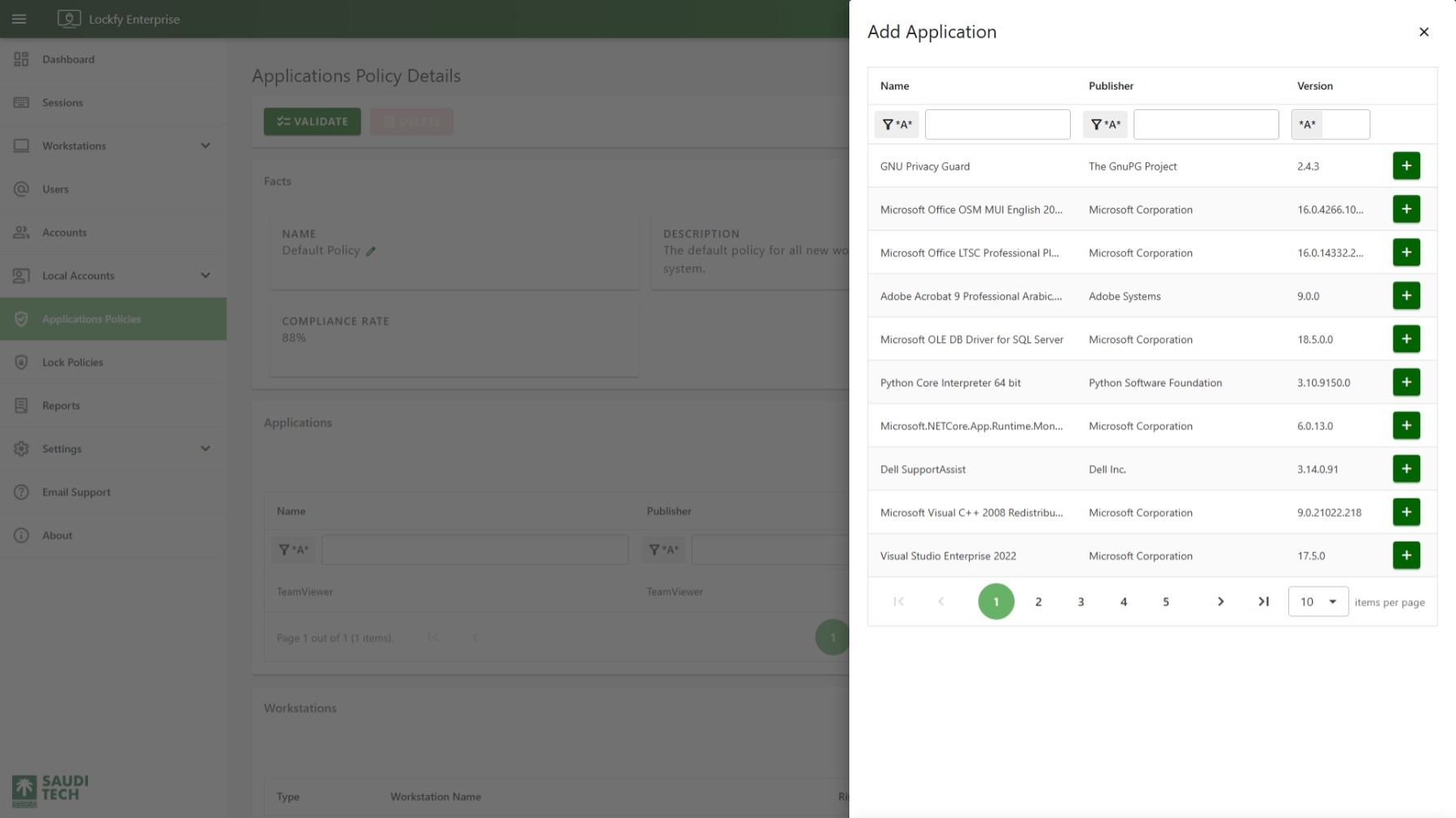
Task: Open Publisher filter operator in Add Application panel
Action: click(x=1105, y=125)
